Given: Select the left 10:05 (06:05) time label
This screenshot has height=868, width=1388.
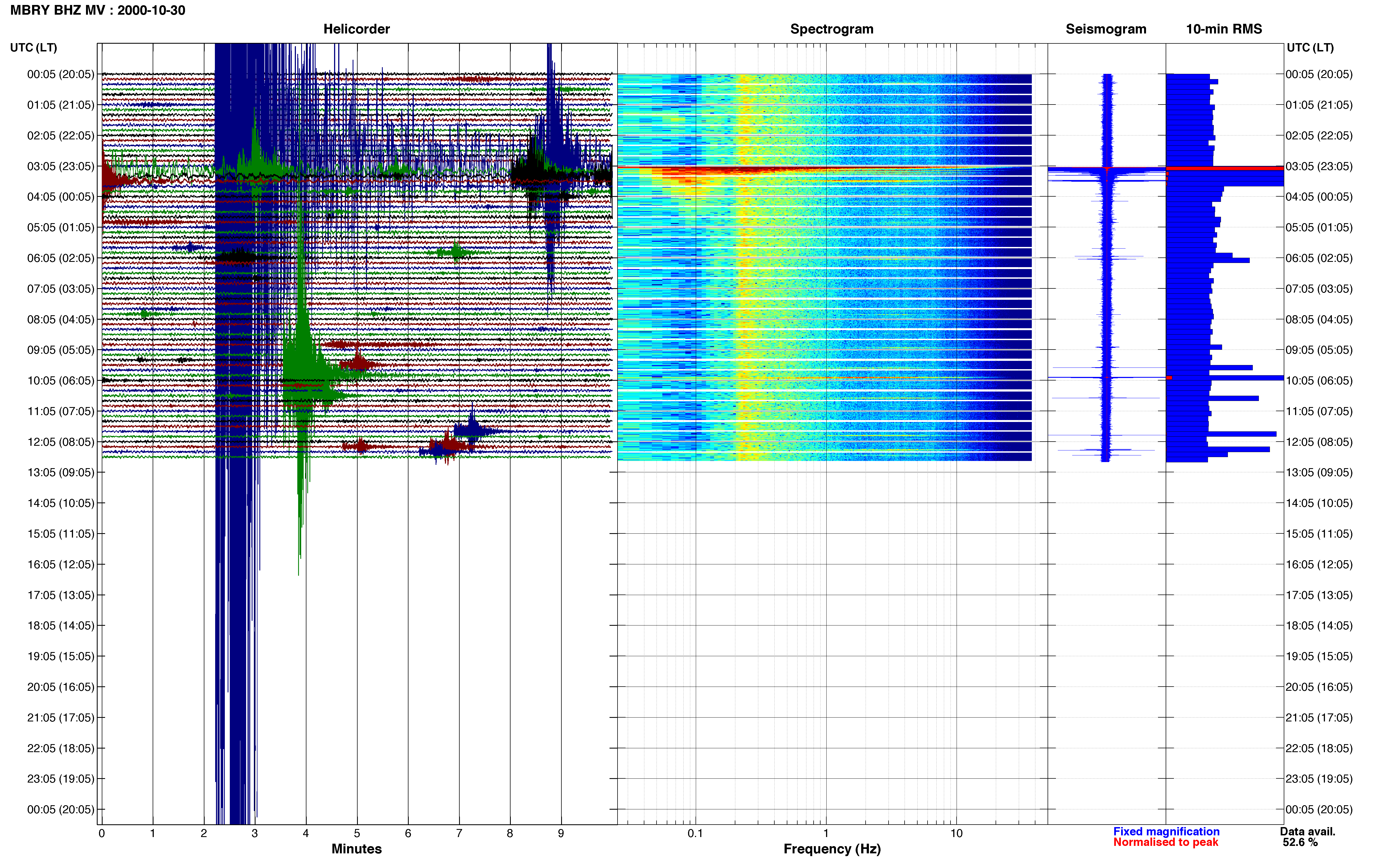Looking at the screenshot, I should coord(60,380).
